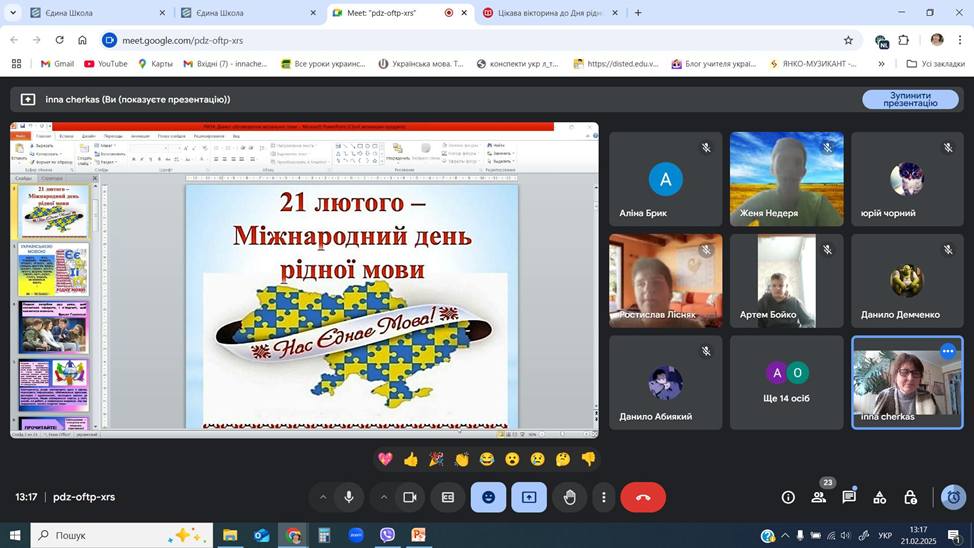
Task: Open Chrome profile avatar
Action: click(x=937, y=40)
